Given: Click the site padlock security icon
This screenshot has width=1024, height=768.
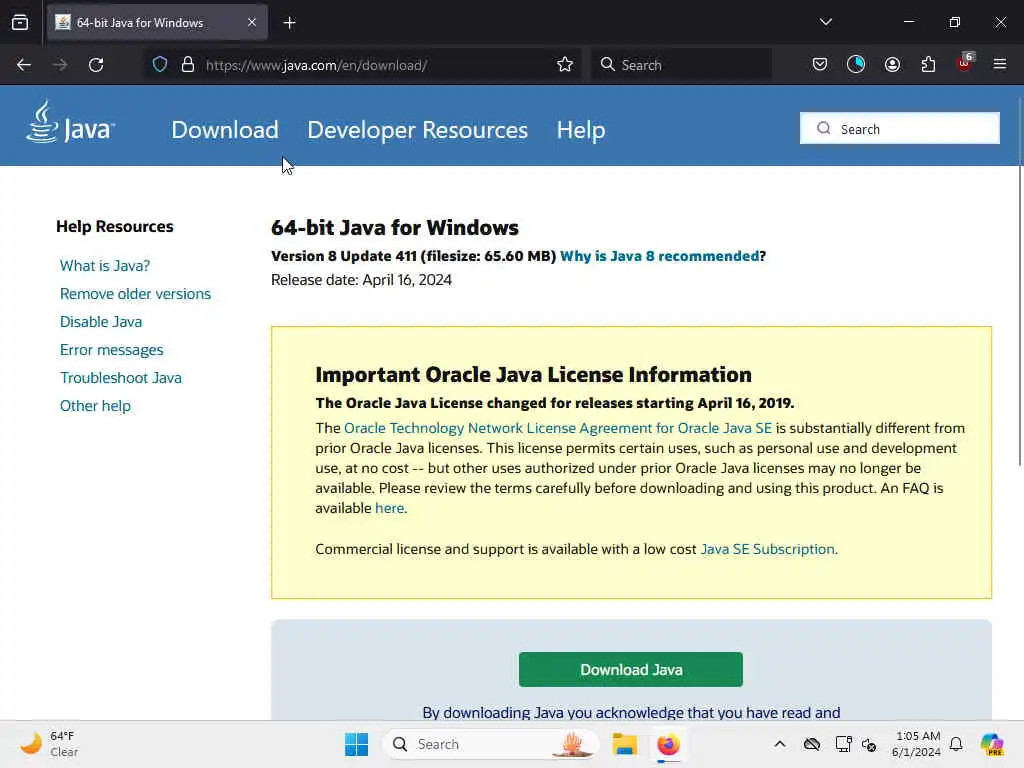Looking at the screenshot, I should [187, 65].
